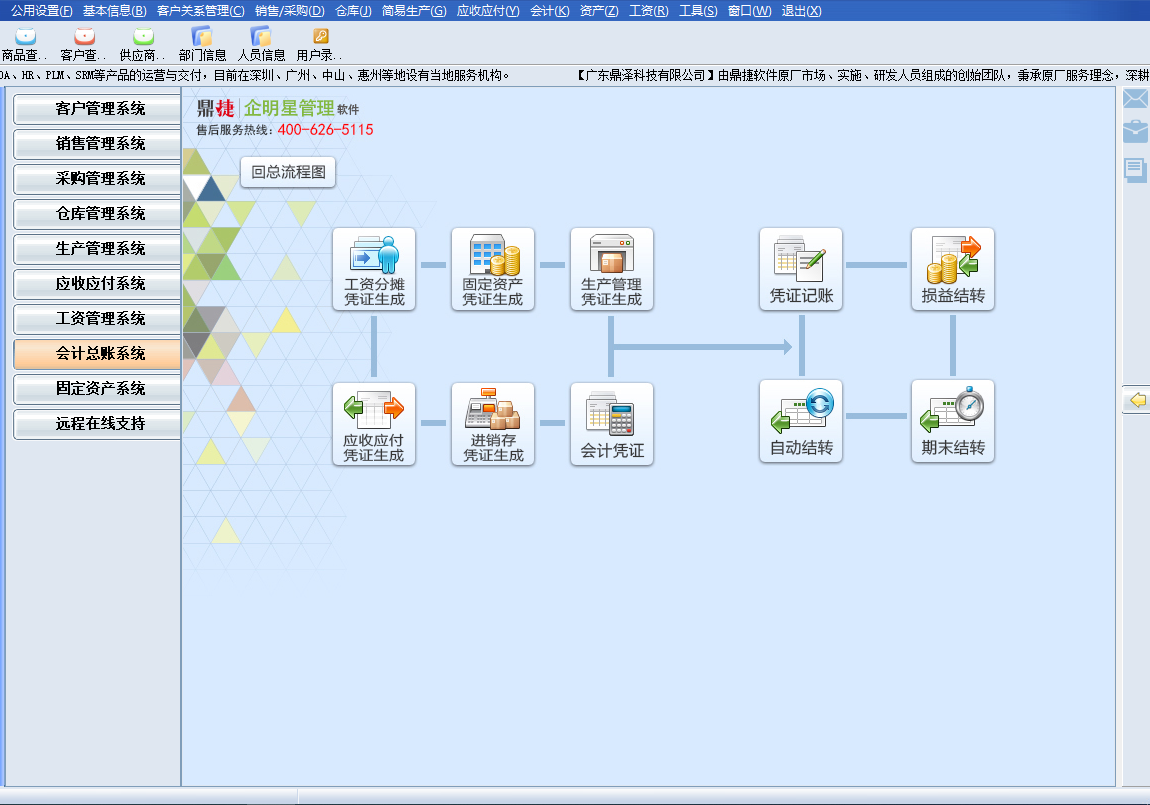The height and width of the screenshot is (805, 1150).
Task: Click the mail envelope icon in right sidebar
Action: 1135,98
